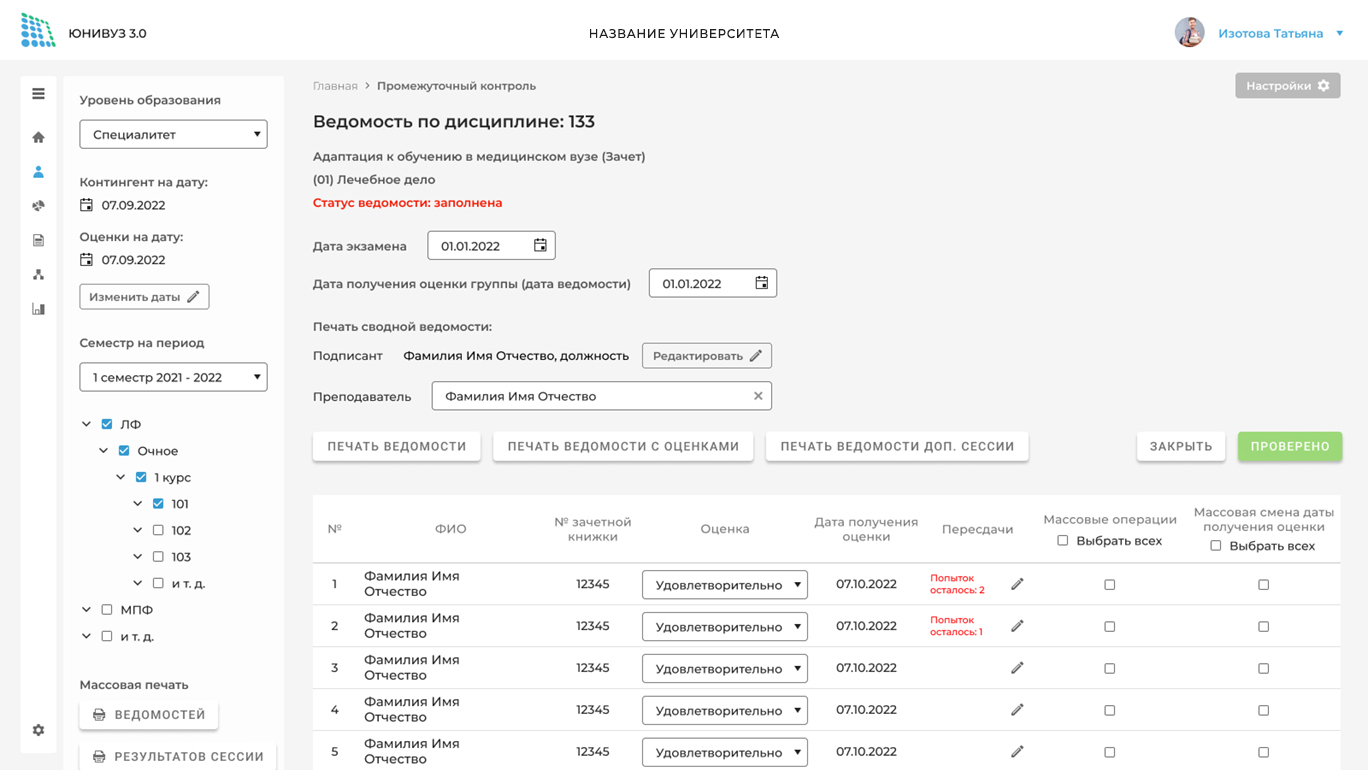The height and width of the screenshot is (770, 1368).
Task: Click the user avatar photo of Изотова Татьяна
Action: click(1189, 33)
